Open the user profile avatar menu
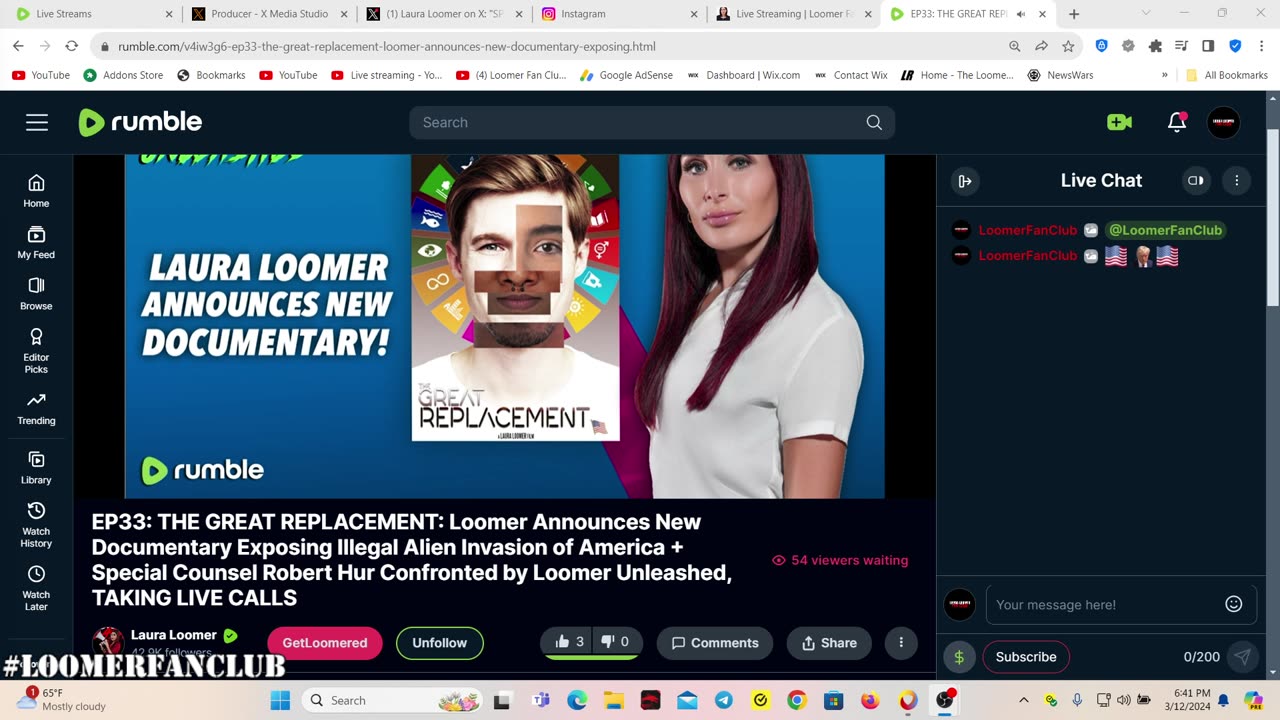Viewport: 1280px width, 720px height. [x=1223, y=122]
